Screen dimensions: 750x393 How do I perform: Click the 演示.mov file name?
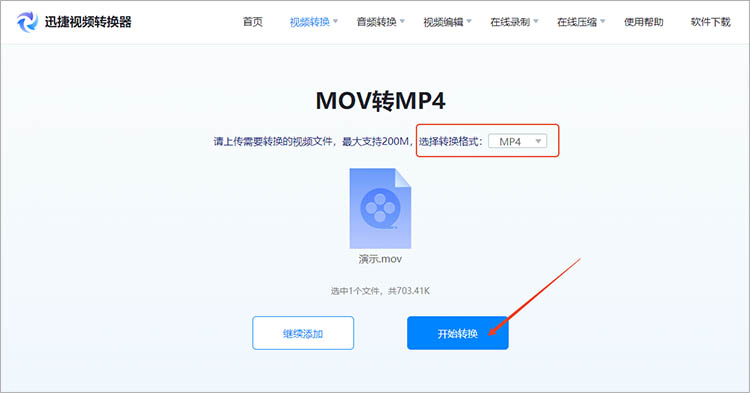pyautogui.click(x=380, y=259)
